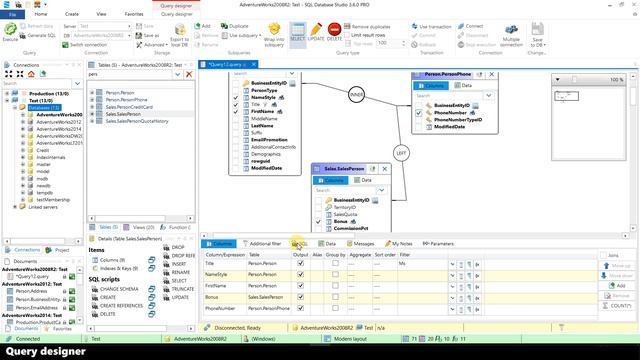Click the diagram overview thumbnail
The height and width of the screenshot is (360, 640).
567,96
